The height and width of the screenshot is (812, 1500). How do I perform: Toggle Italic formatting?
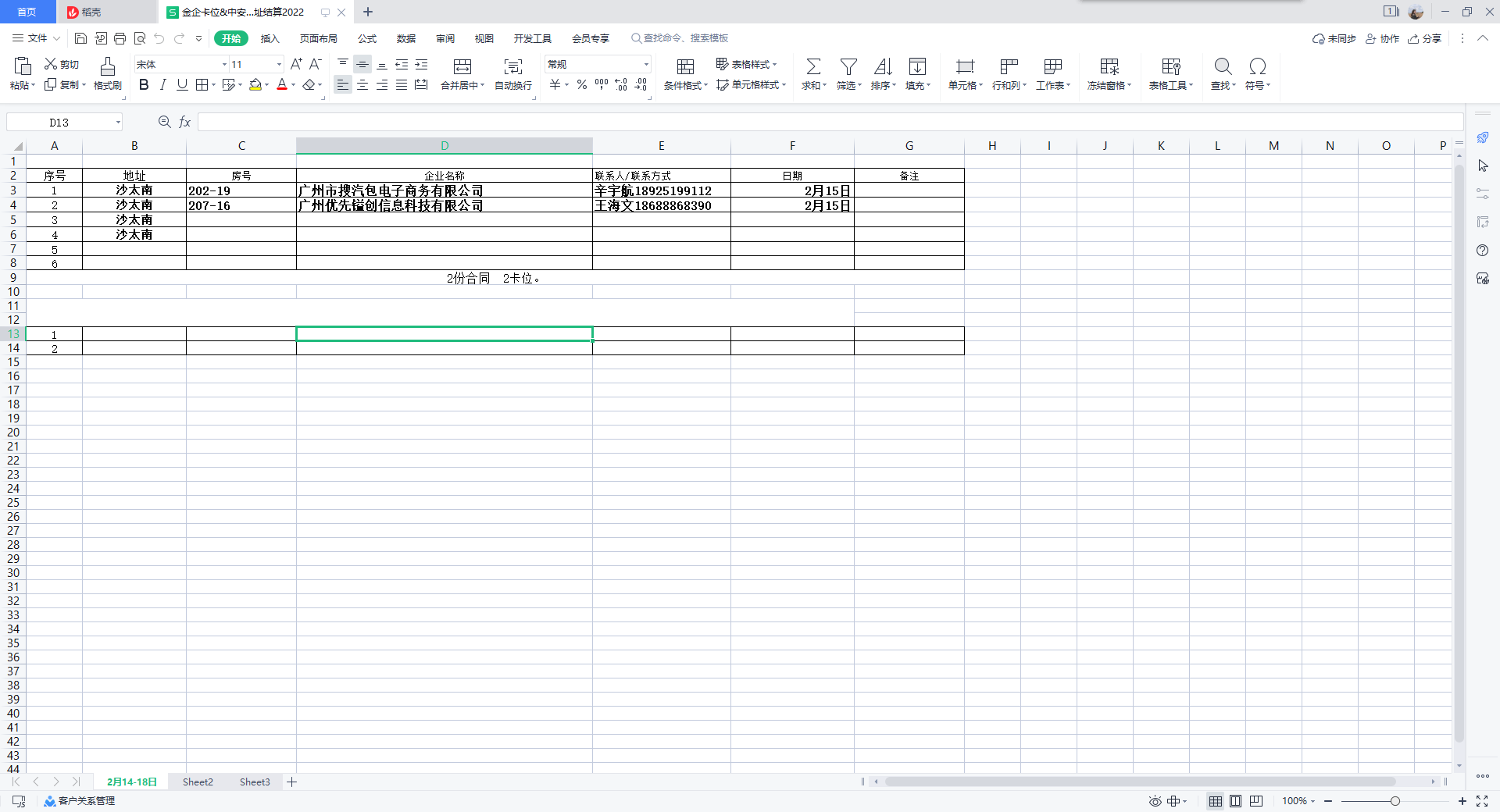(x=162, y=85)
